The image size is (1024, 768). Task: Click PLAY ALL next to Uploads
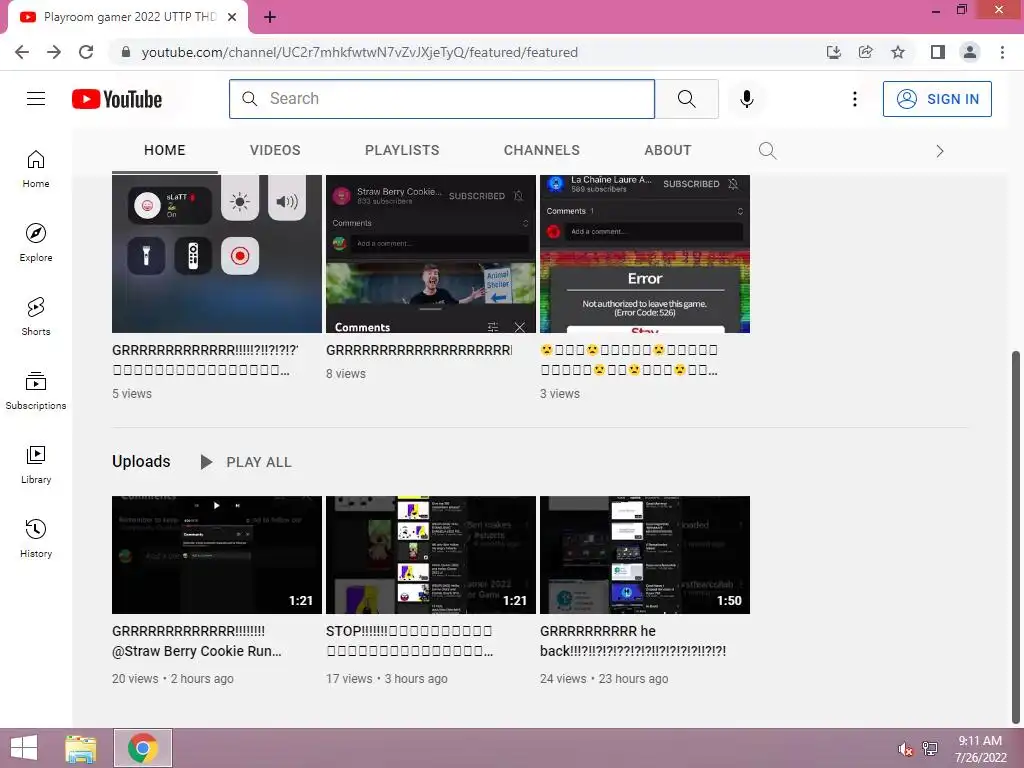(x=246, y=462)
